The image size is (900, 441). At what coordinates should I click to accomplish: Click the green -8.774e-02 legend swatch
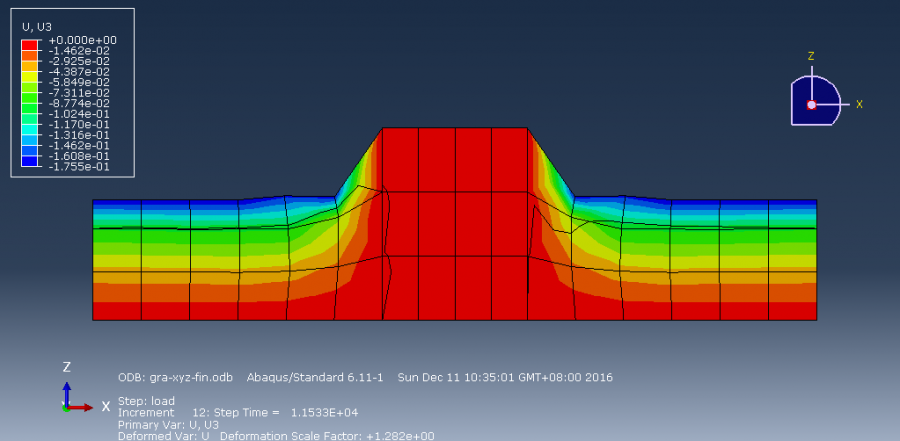click(x=29, y=109)
